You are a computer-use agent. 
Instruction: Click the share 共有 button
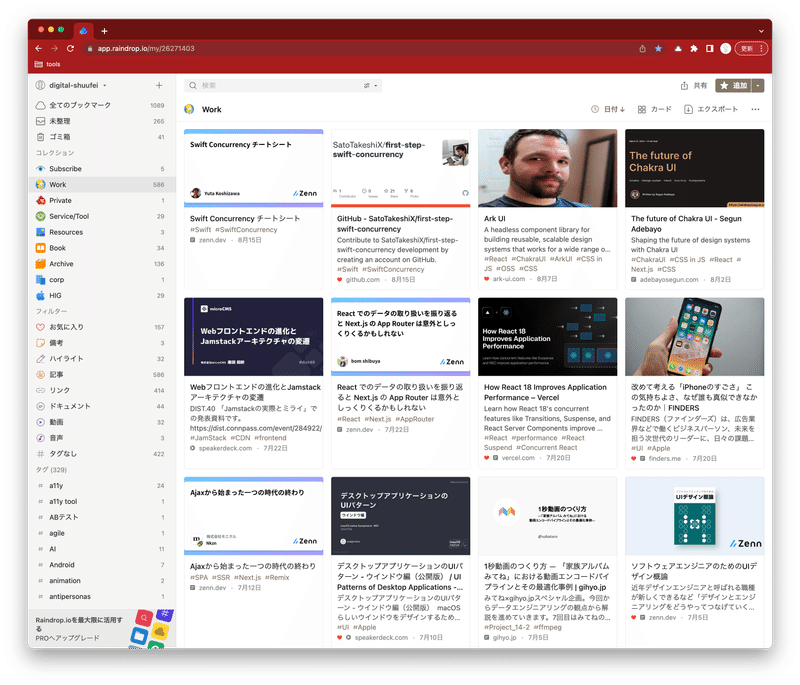pyautogui.click(x=694, y=86)
